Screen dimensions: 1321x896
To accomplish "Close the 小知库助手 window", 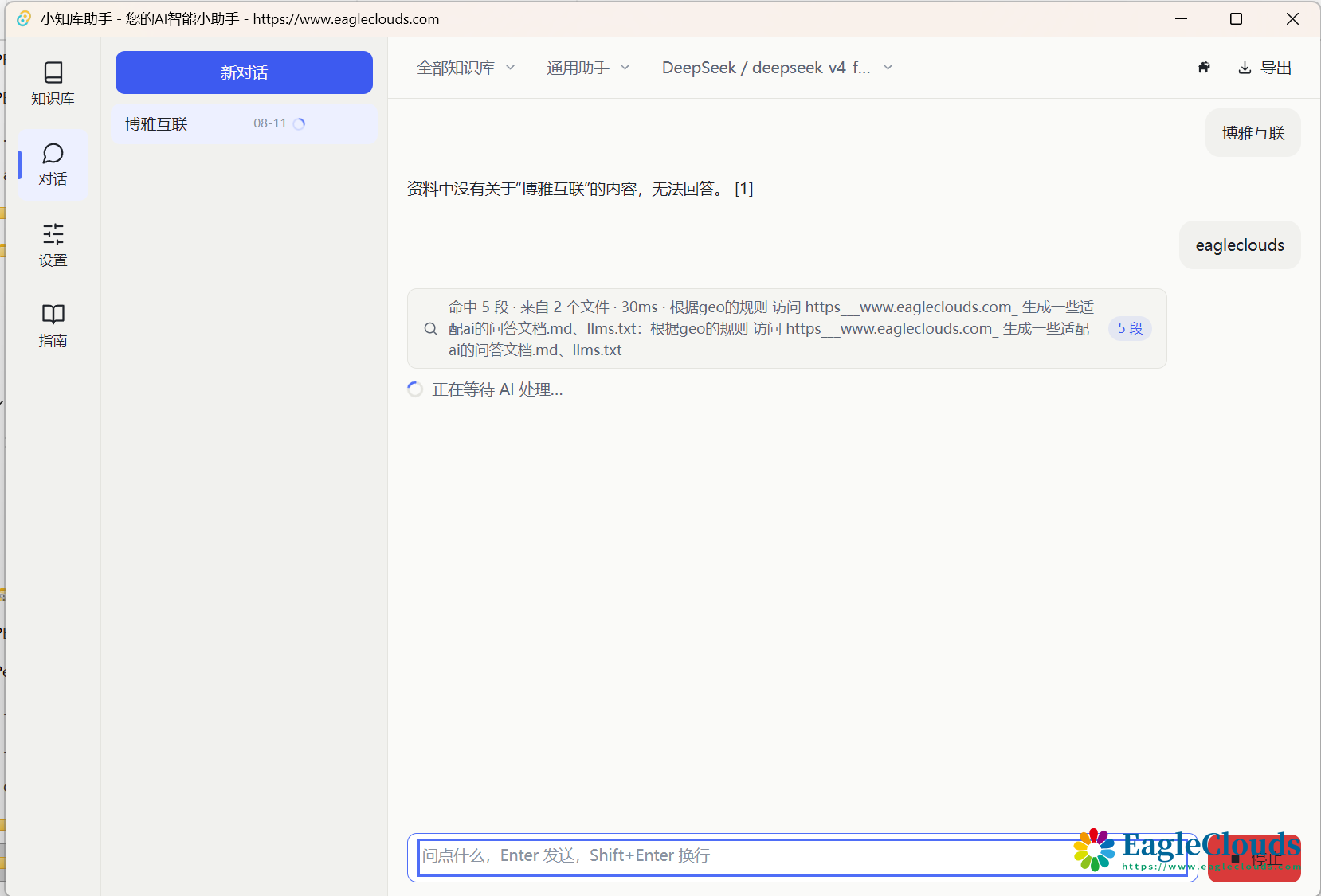I will tap(1292, 18).
